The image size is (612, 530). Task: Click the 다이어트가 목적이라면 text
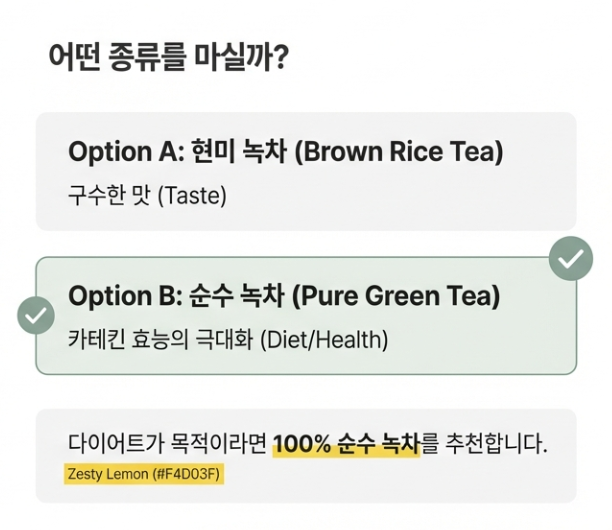(x=167, y=444)
